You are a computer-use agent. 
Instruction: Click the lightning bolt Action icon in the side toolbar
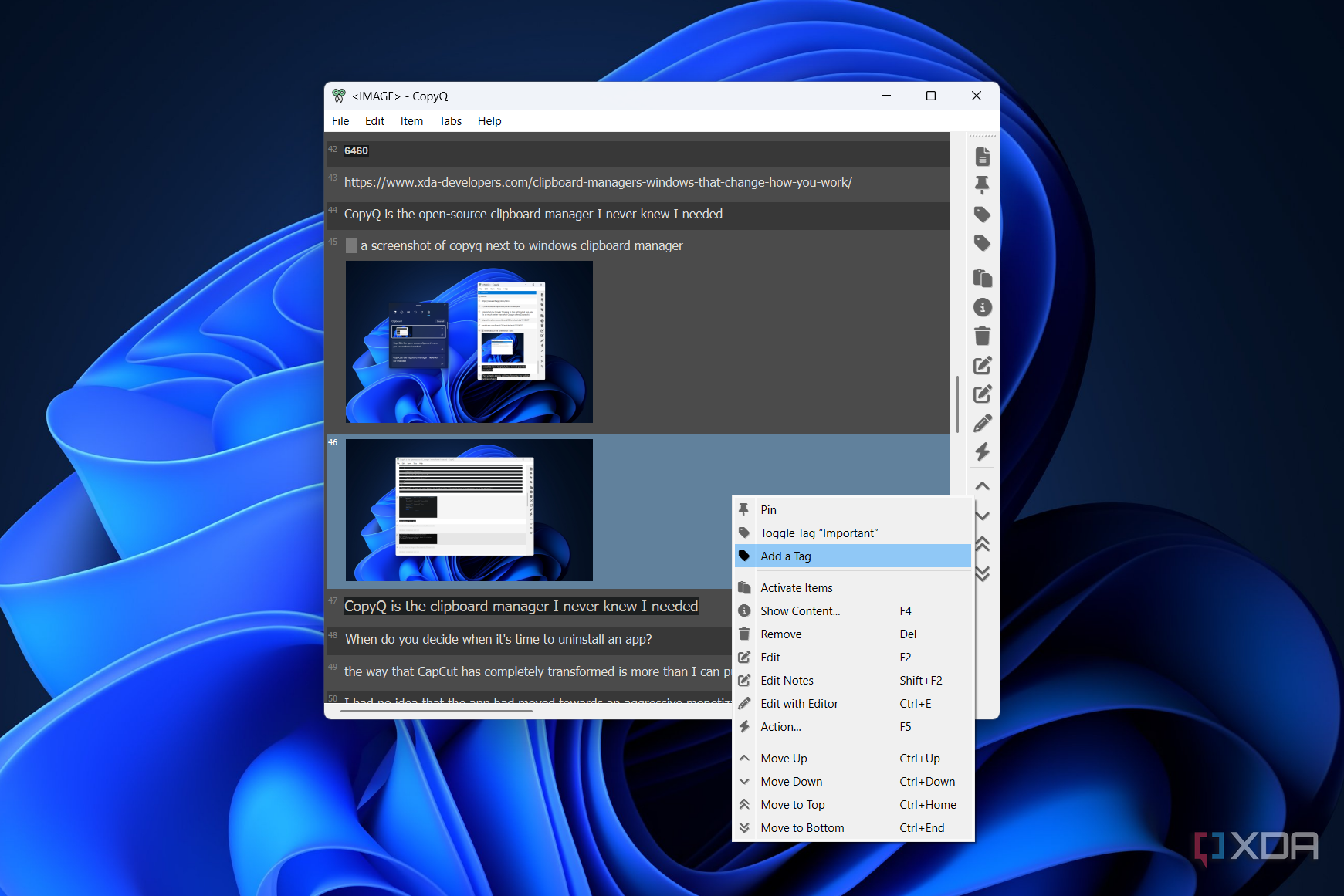[982, 451]
